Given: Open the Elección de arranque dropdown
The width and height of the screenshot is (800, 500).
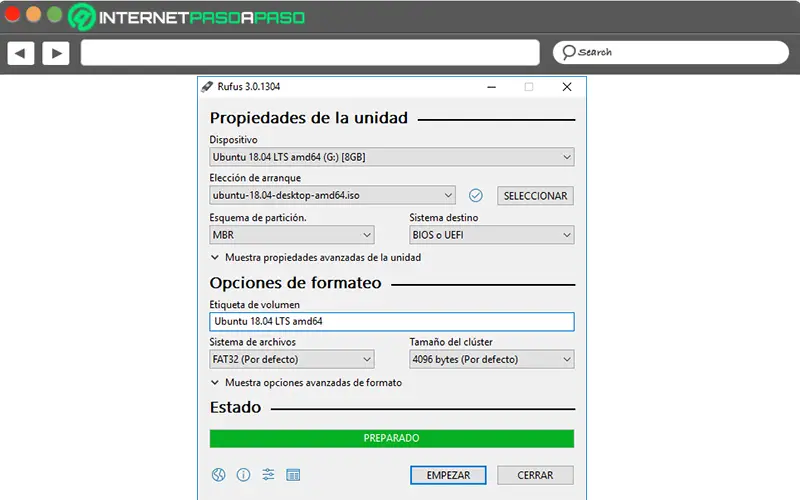Looking at the screenshot, I should (x=332, y=195).
